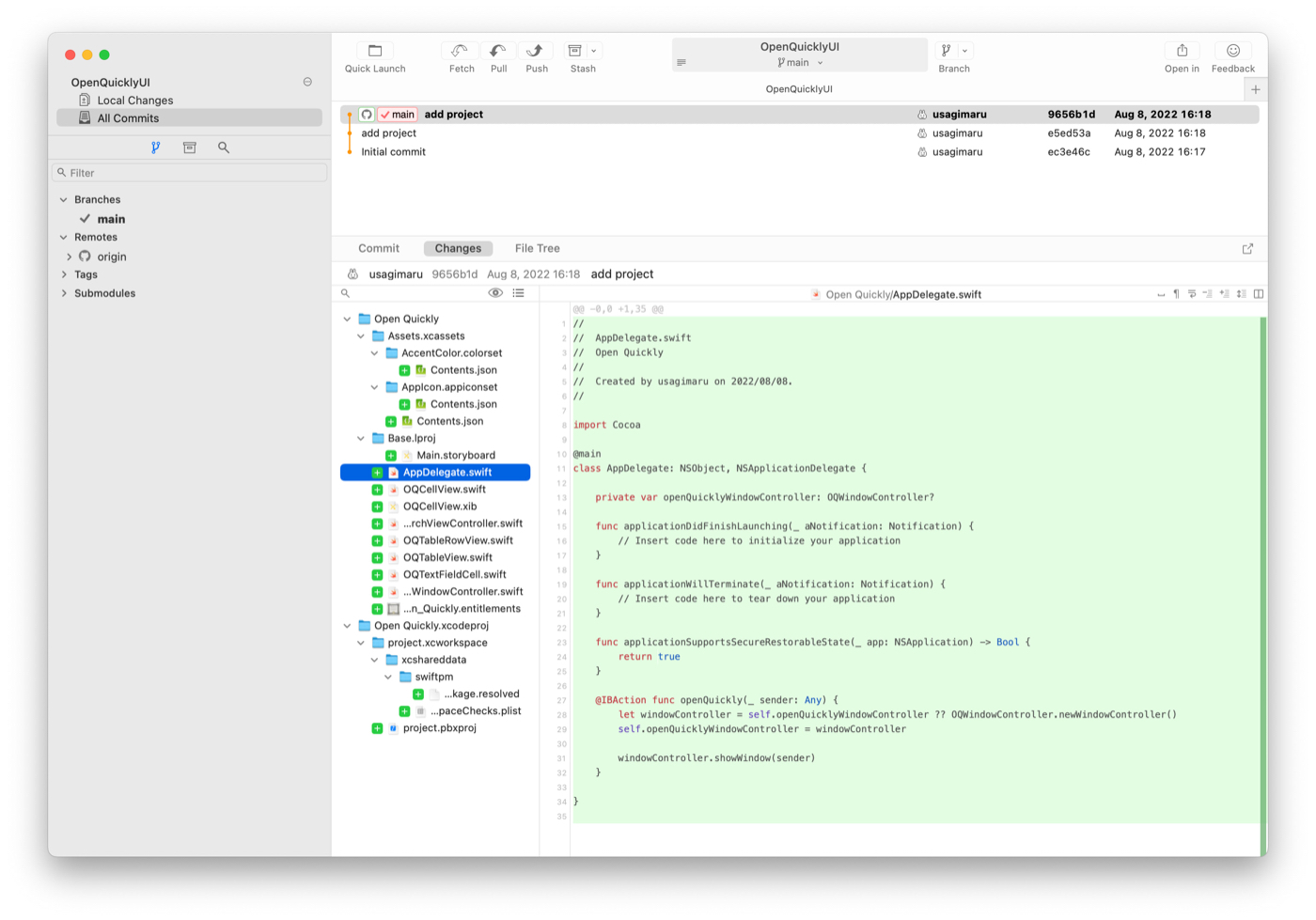The width and height of the screenshot is (1316, 920).
Task: Collapse the Branches section
Action: click(x=64, y=200)
